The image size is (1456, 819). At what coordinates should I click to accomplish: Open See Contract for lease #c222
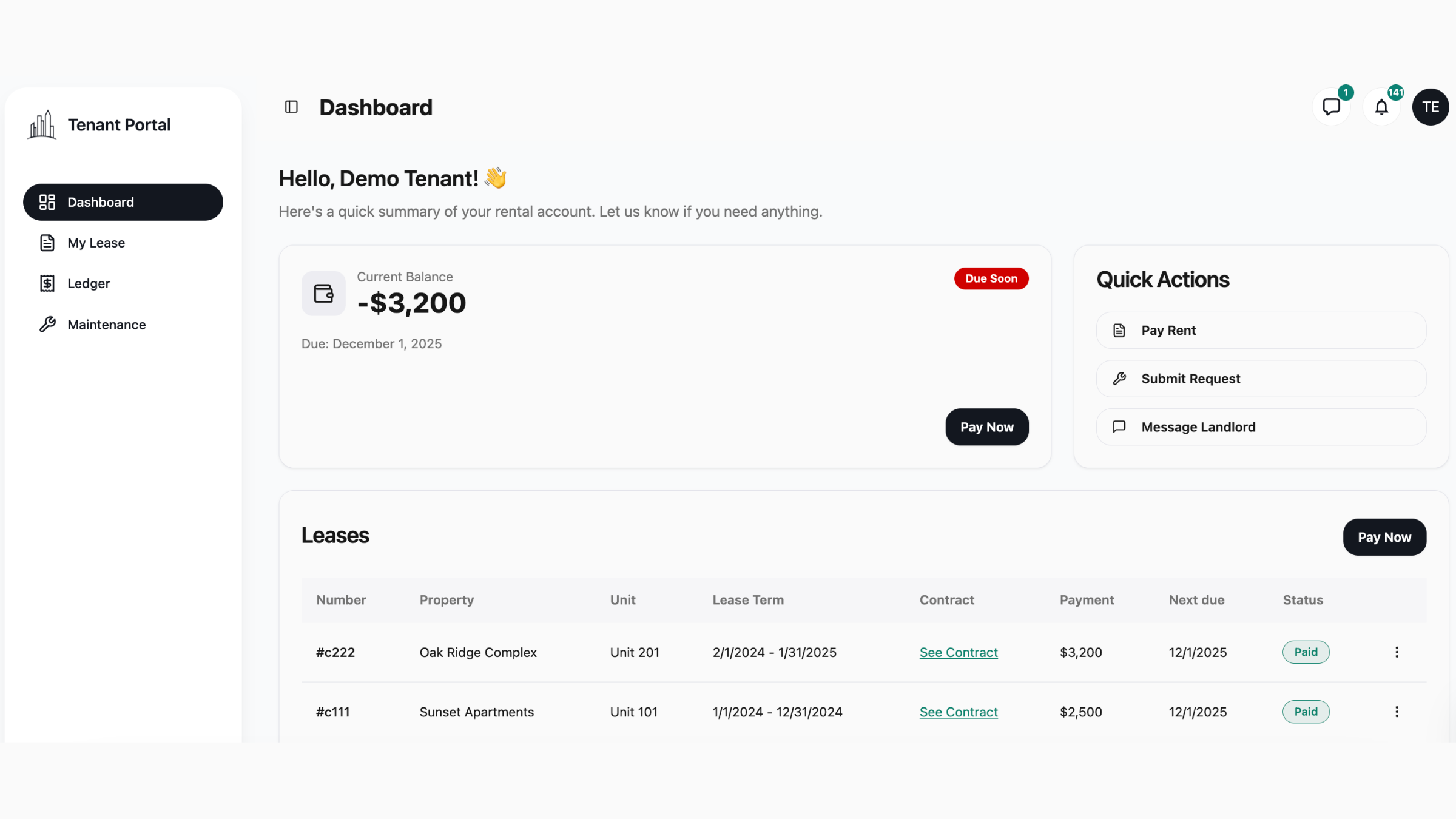(x=958, y=653)
